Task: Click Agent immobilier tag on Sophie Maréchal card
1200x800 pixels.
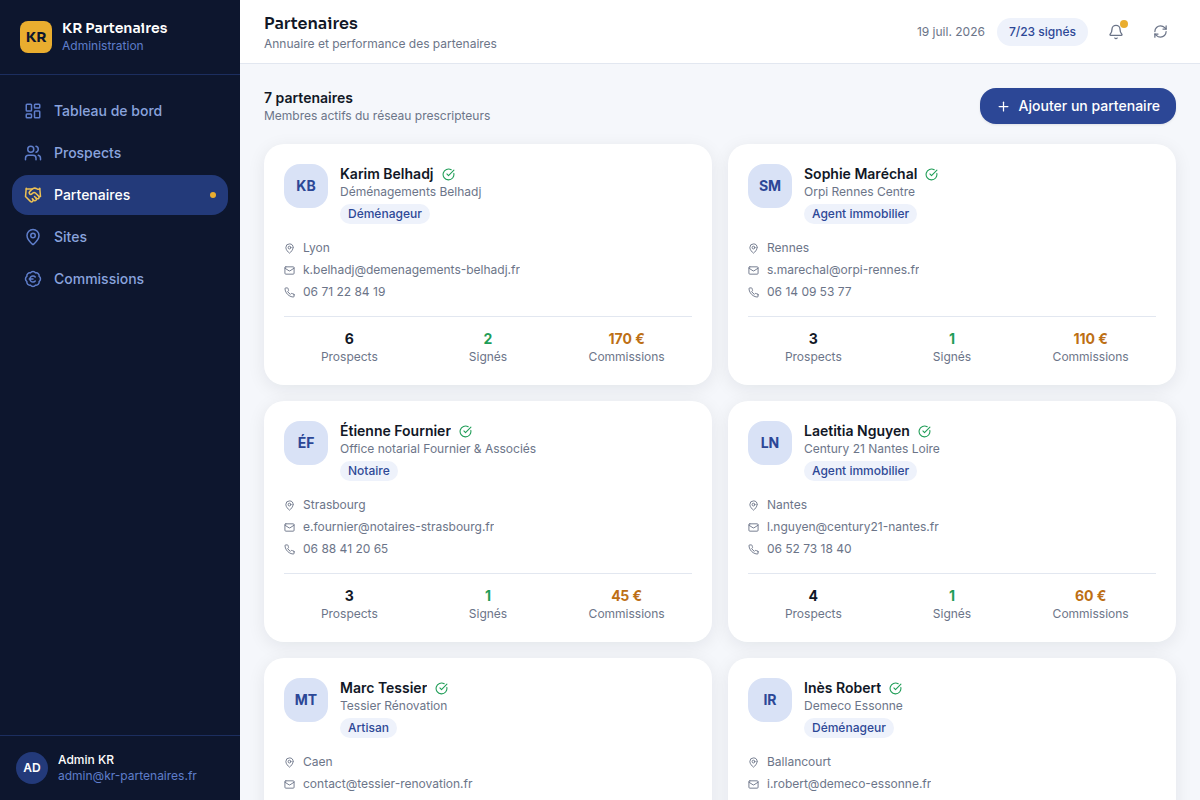Action: [860, 214]
